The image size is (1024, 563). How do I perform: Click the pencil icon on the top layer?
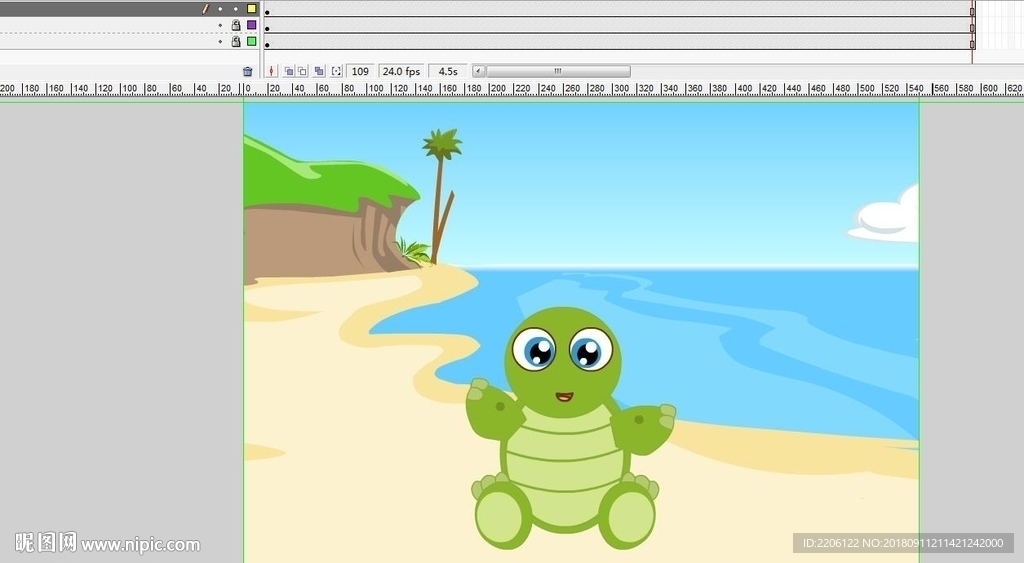tap(205, 9)
